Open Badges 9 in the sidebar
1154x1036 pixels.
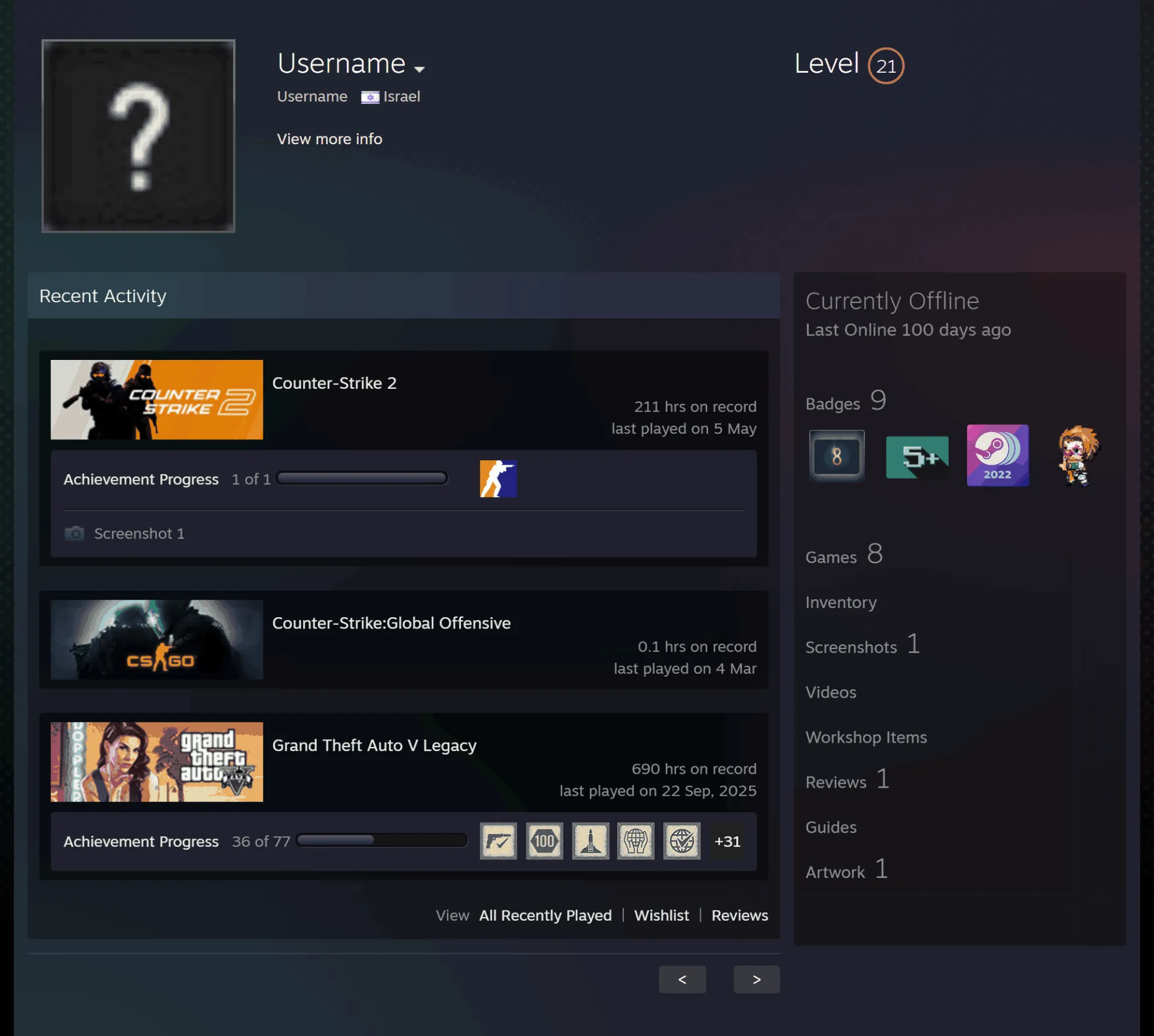pyautogui.click(x=846, y=401)
